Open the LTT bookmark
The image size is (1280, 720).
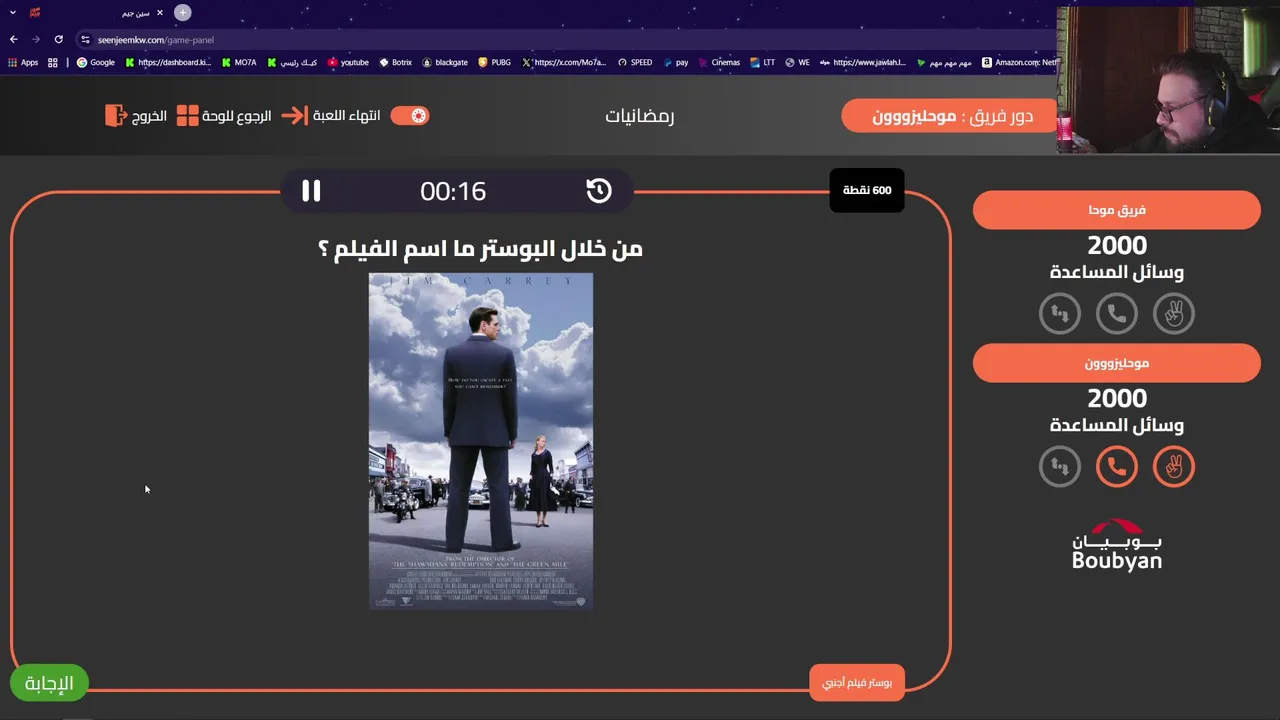(762, 62)
